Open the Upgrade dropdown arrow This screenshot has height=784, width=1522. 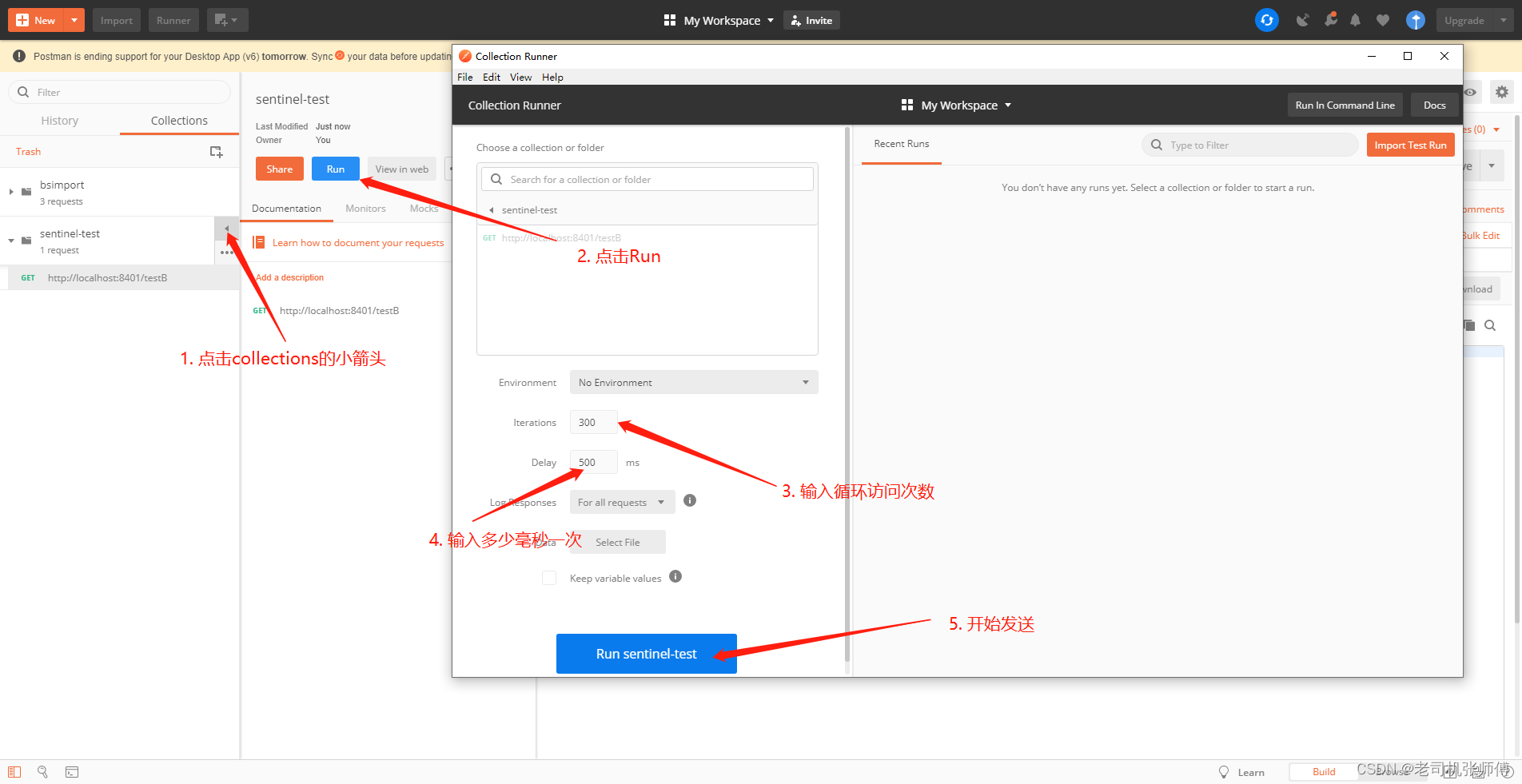click(1504, 20)
